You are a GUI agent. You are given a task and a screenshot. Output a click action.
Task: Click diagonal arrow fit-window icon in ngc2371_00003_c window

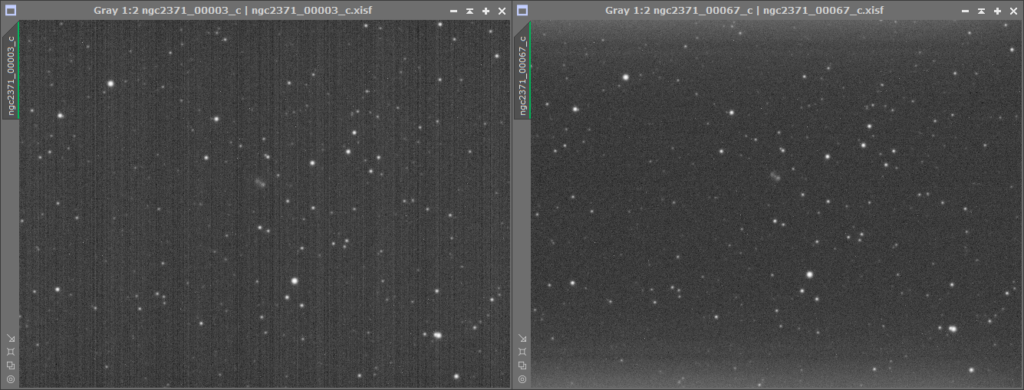10,338
